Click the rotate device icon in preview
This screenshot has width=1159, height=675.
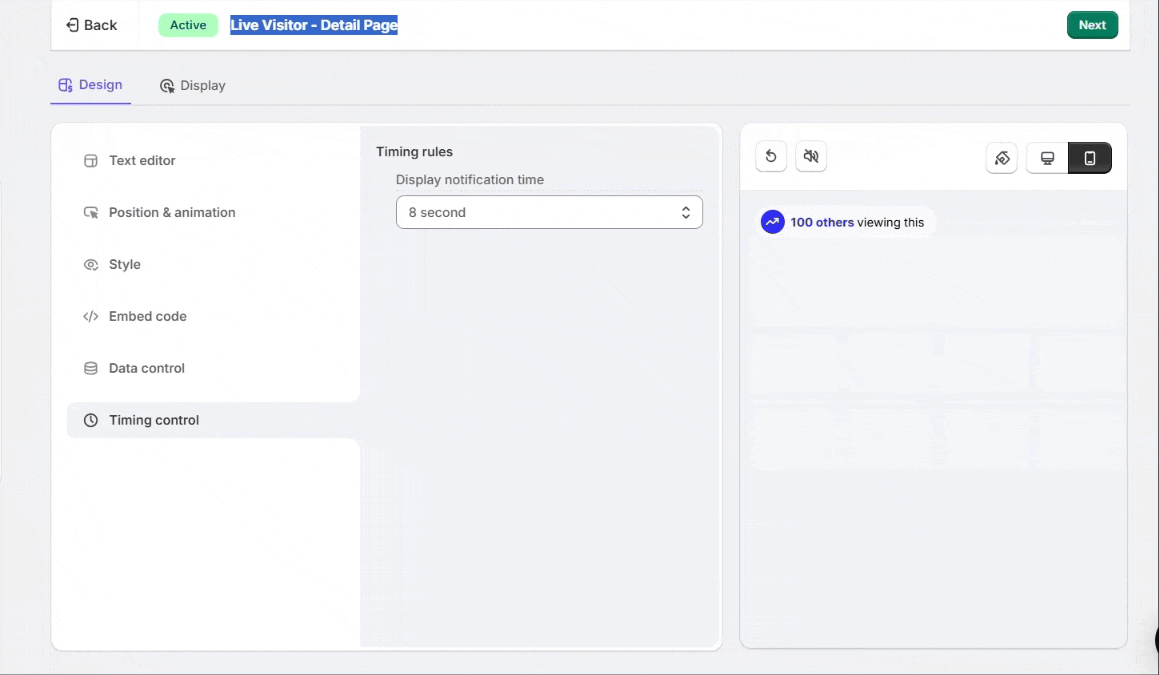click(1001, 158)
